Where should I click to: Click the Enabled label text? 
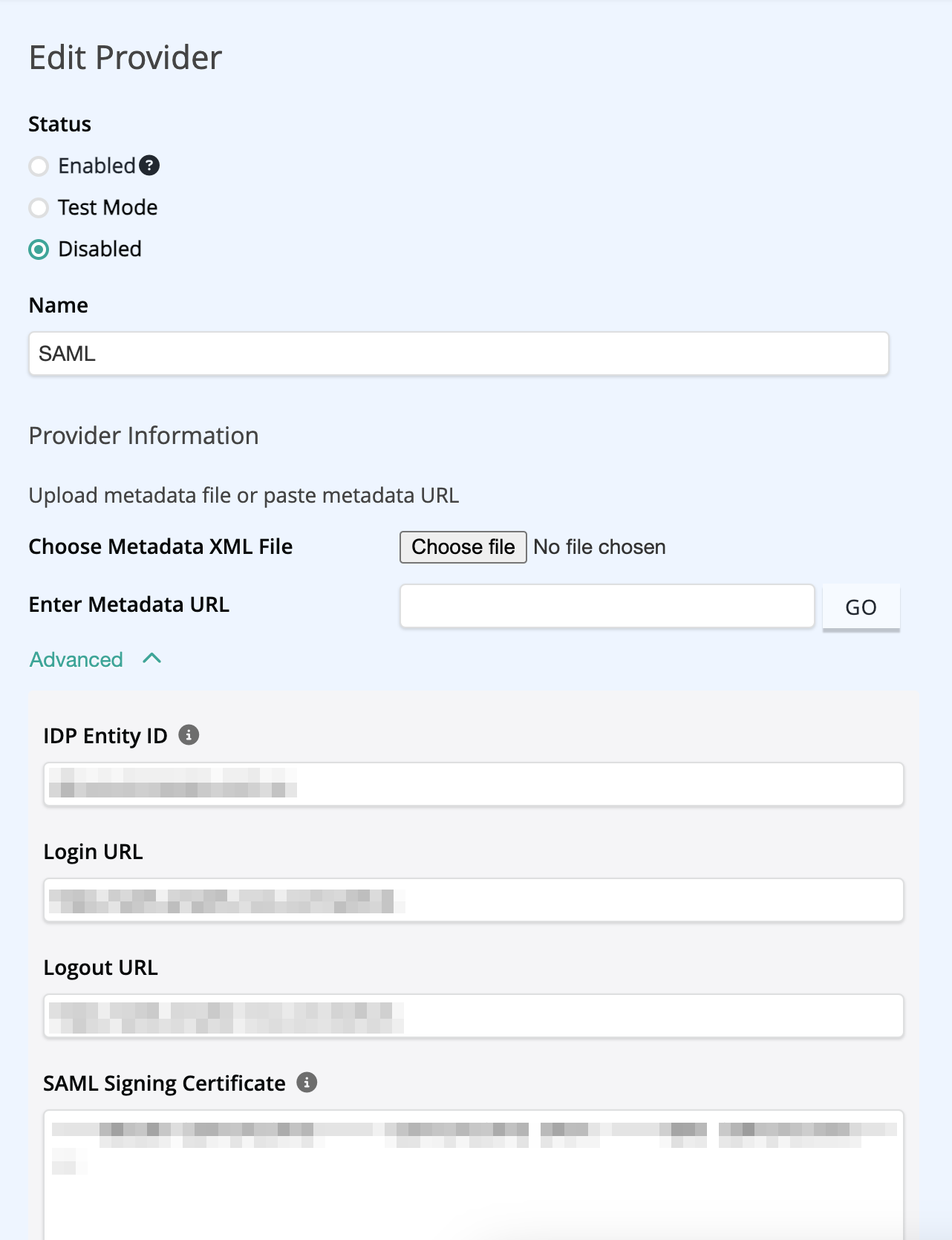[x=97, y=166]
